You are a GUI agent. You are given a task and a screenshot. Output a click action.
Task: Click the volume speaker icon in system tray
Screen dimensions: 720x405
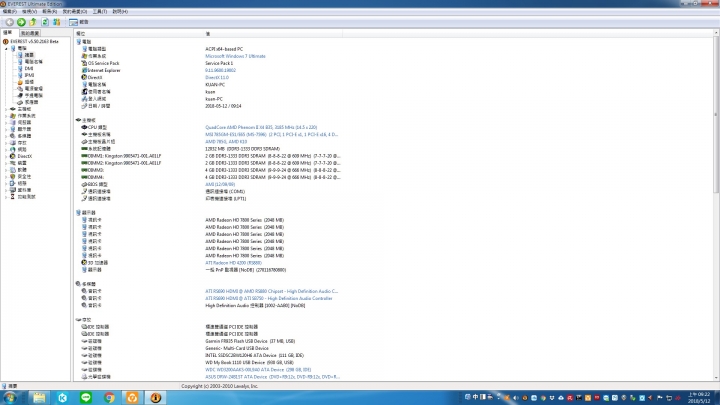(516, 398)
